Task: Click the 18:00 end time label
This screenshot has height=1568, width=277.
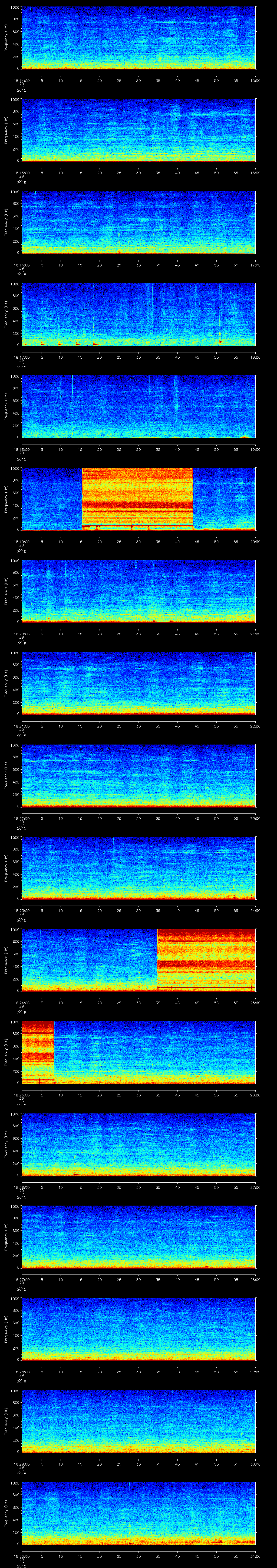Action: coord(255,357)
